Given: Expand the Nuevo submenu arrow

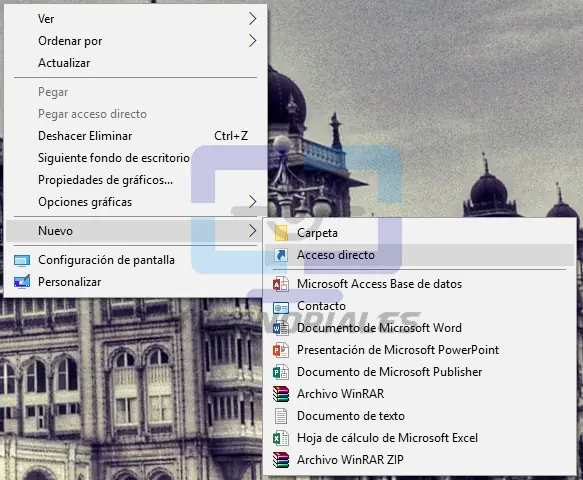Looking at the screenshot, I should 252,231.
